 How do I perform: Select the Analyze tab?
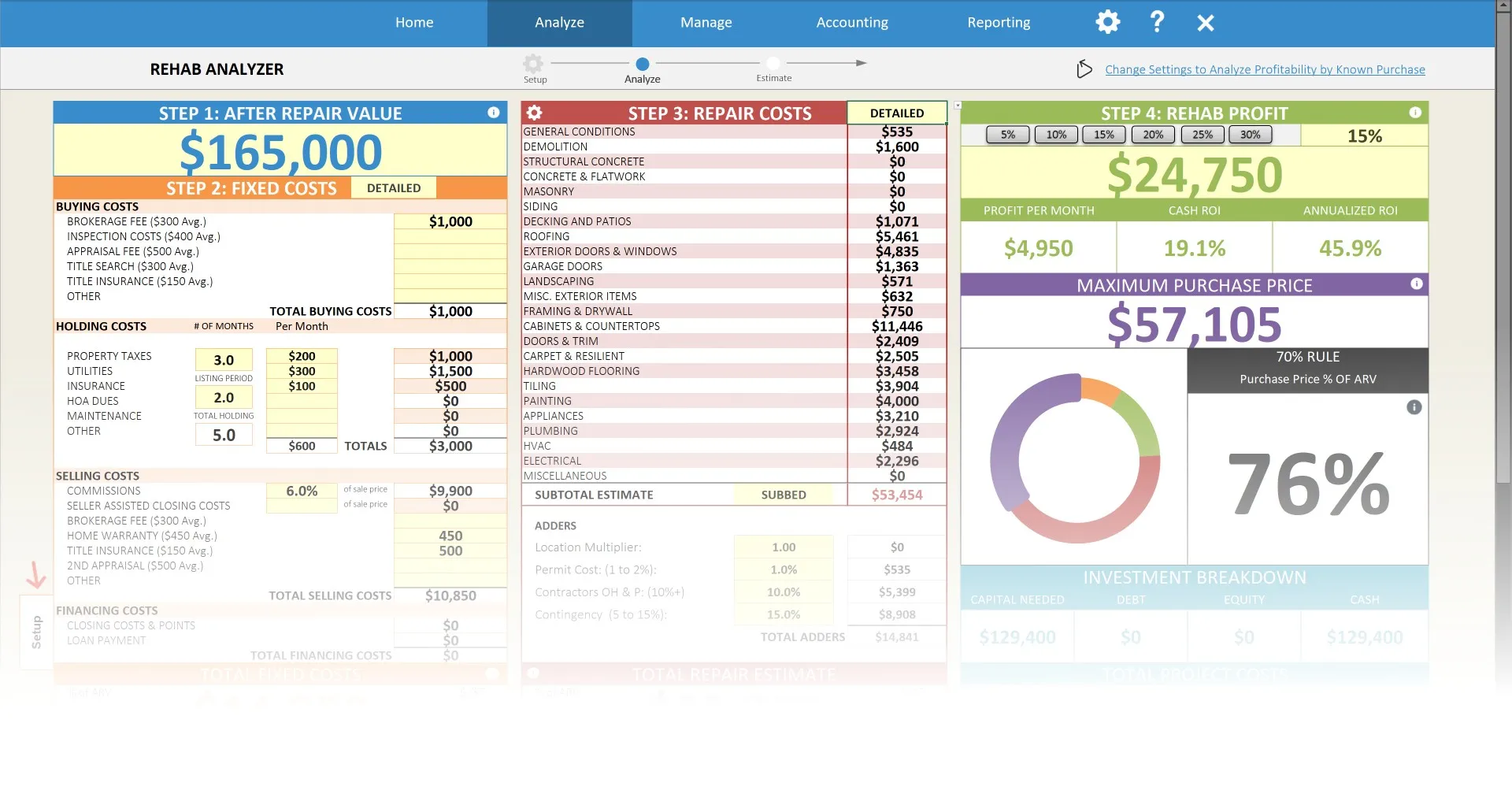pos(559,23)
